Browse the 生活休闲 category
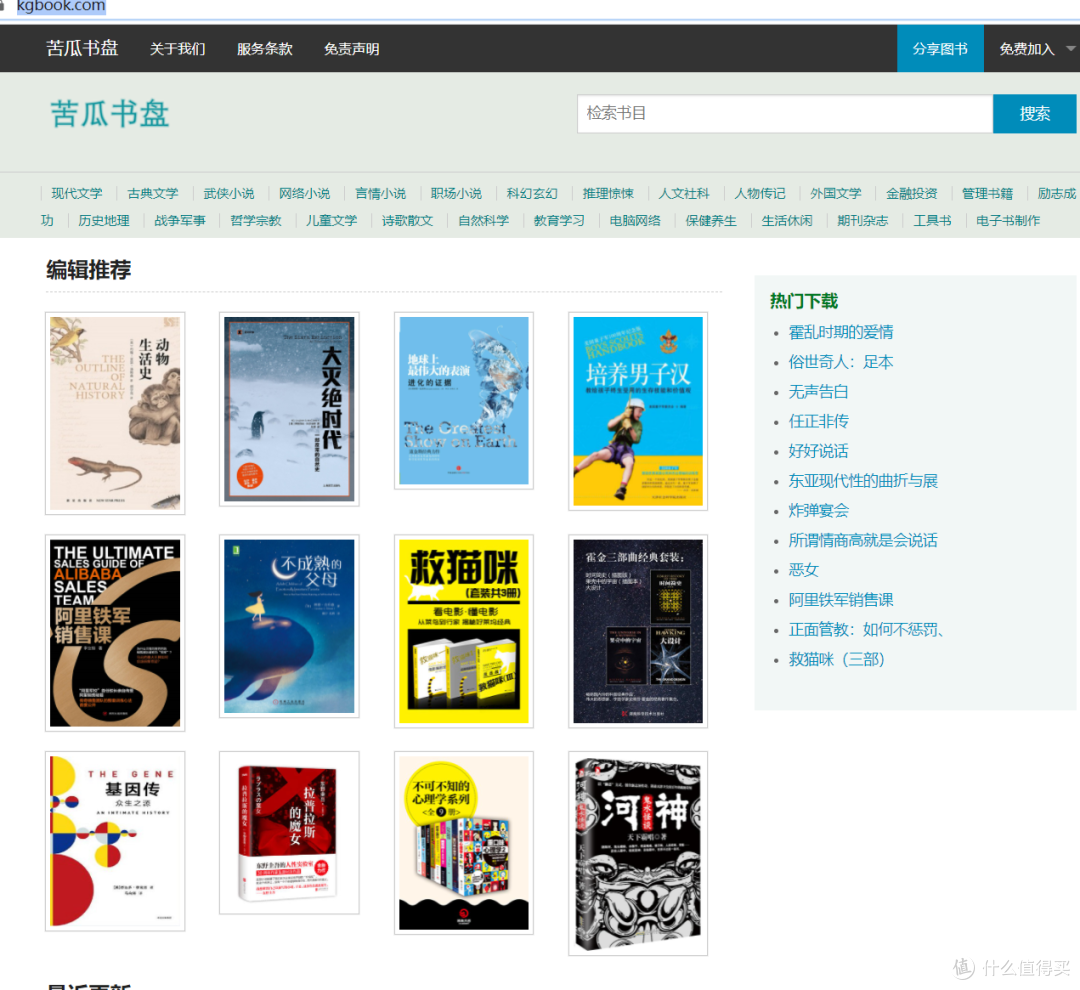This screenshot has width=1080, height=990. [x=787, y=220]
